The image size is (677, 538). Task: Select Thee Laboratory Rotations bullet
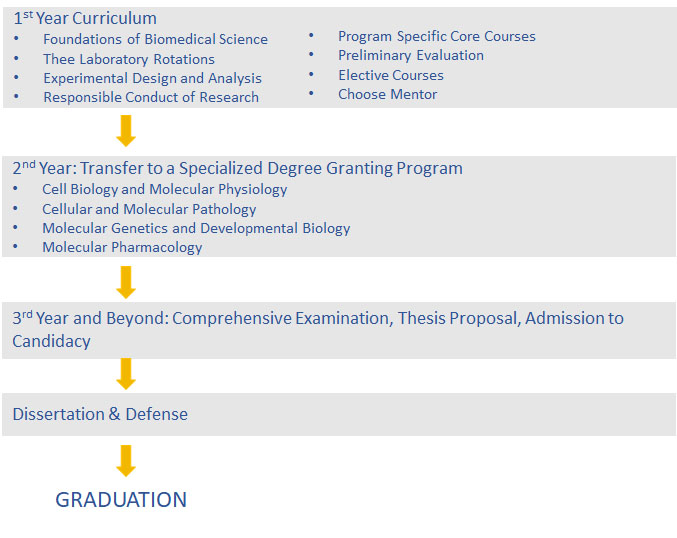[129, 59]
